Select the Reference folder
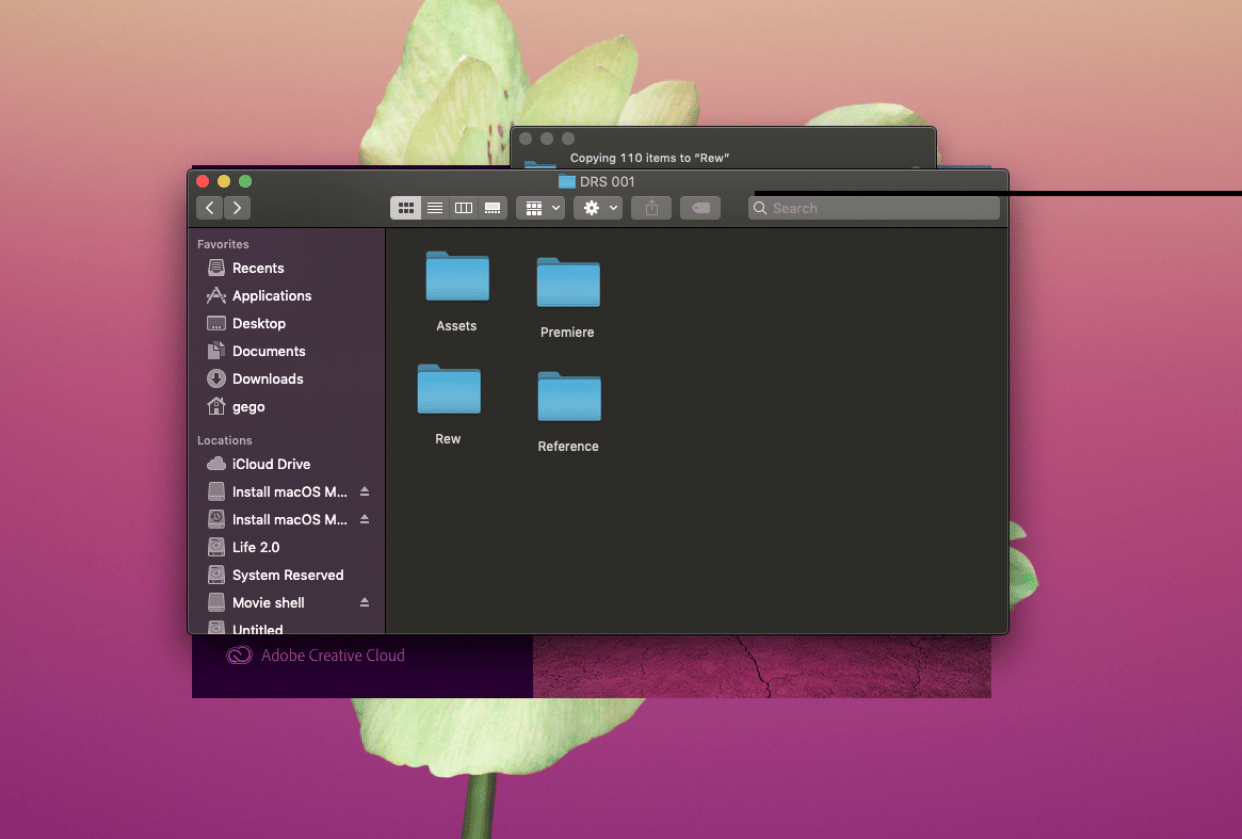The height and width of the screenshot is (839, 1242). (x=569, y=397)
